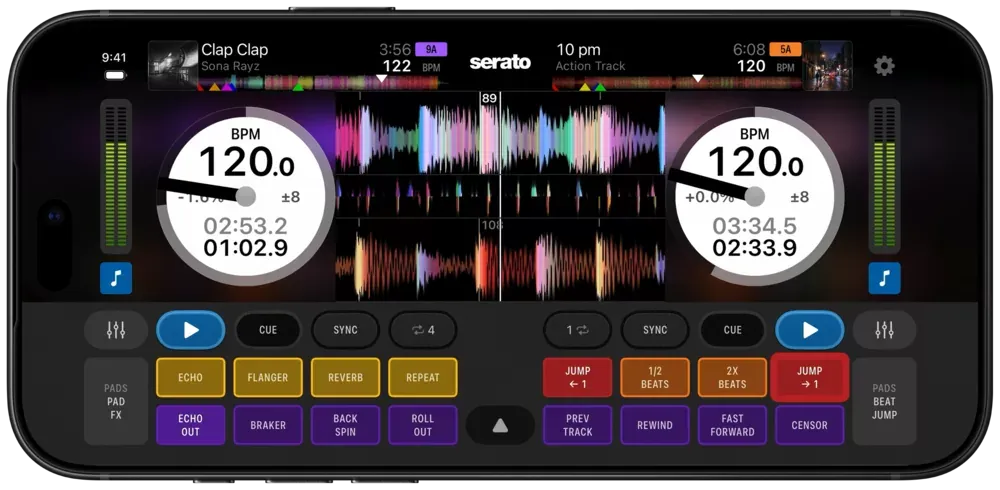Tap the 10 pm track title

click(578, 50)
